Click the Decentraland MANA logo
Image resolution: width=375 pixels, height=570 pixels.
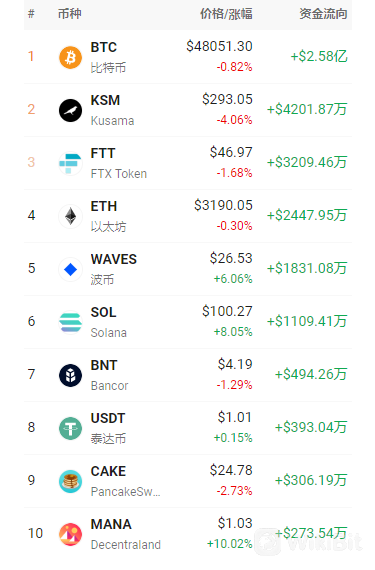[x=70, y=534]
